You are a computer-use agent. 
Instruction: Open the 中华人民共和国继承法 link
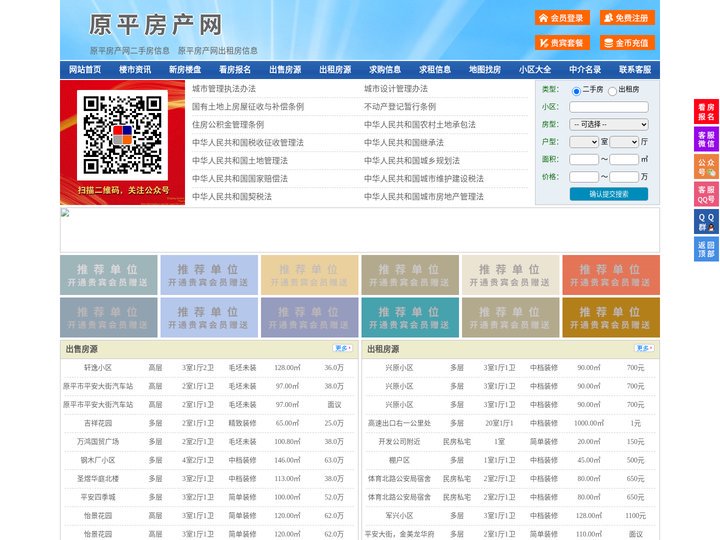click(404, 142)
